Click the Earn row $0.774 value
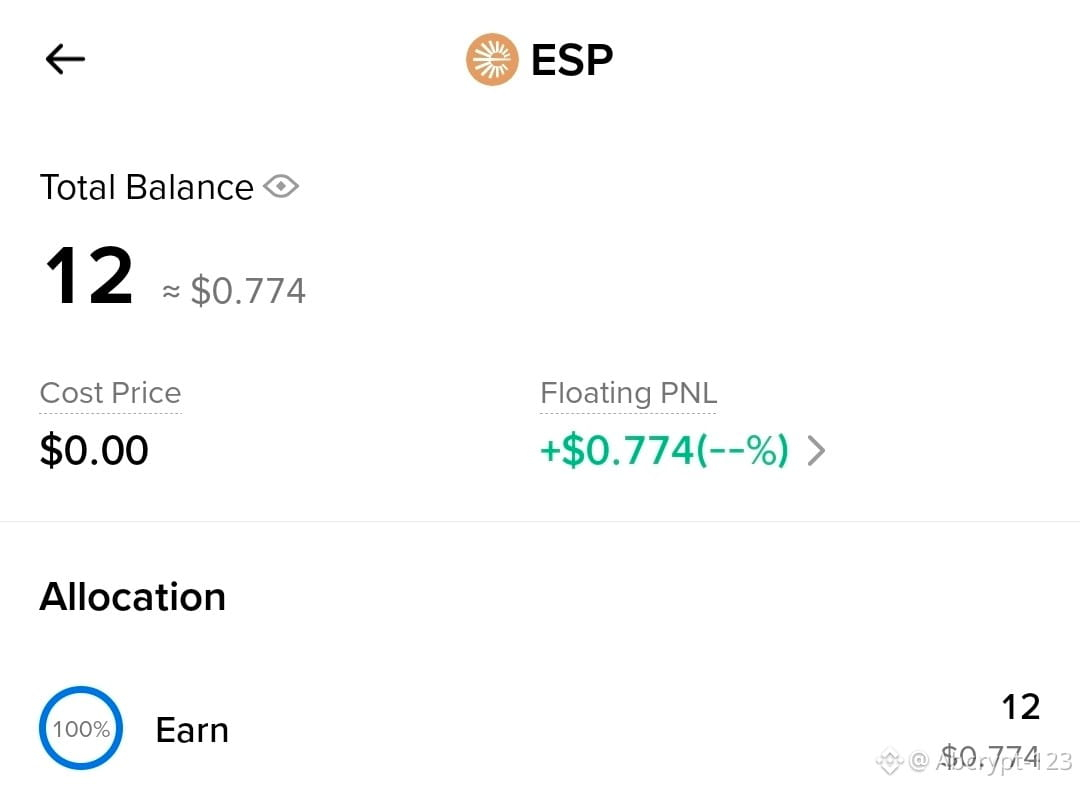The height and width of the screenshot is (786, 1080). click(990, 757)
